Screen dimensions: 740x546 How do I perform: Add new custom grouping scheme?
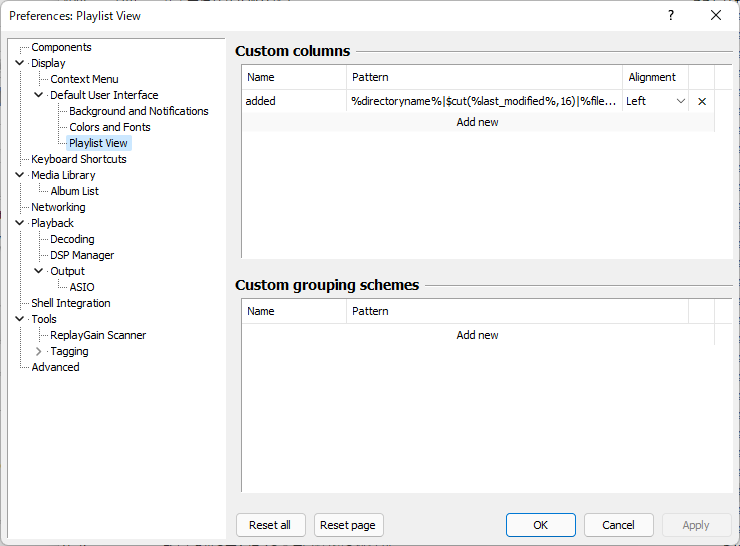point(477,335)
